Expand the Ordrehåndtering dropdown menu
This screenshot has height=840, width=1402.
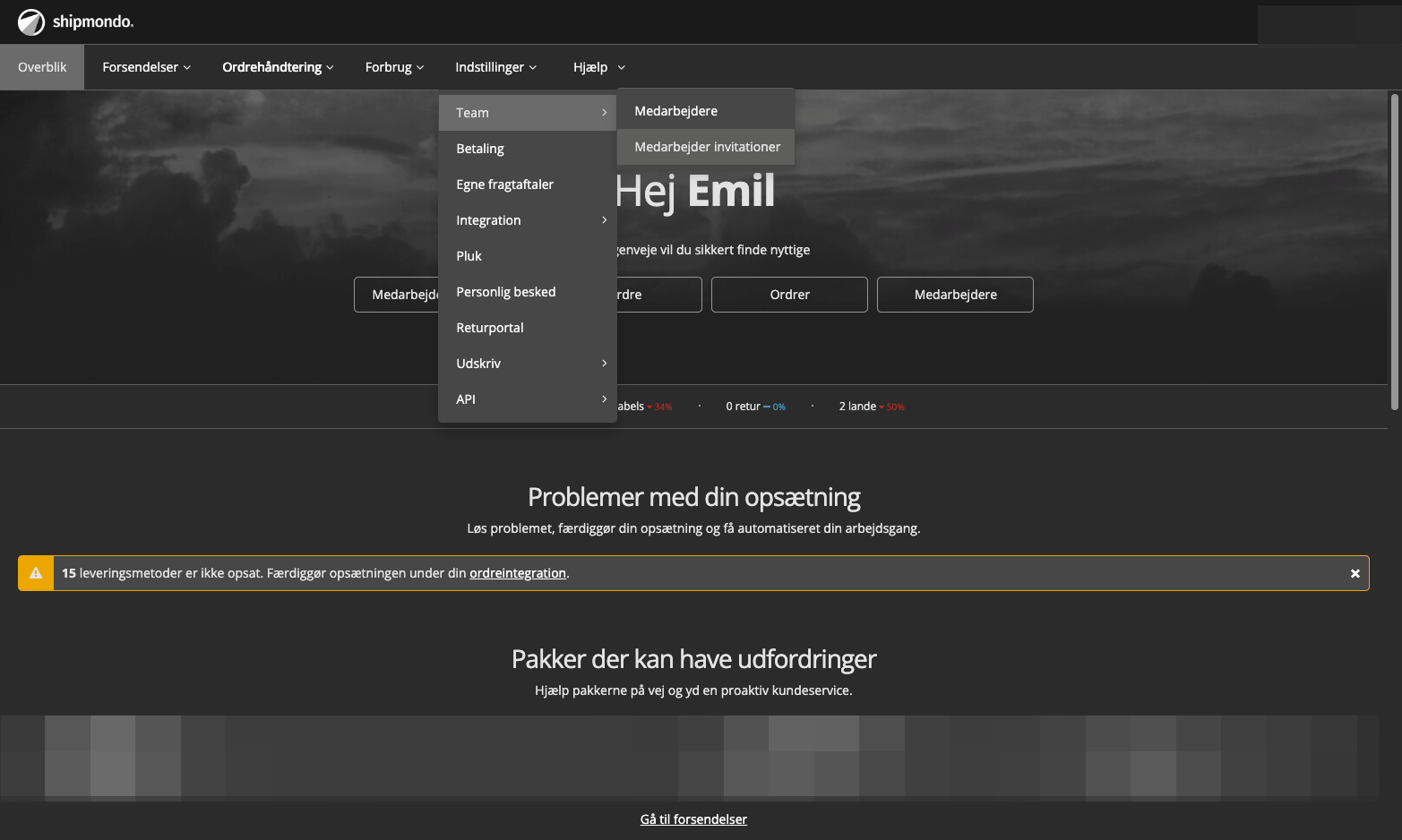click(x=278, y=67)
